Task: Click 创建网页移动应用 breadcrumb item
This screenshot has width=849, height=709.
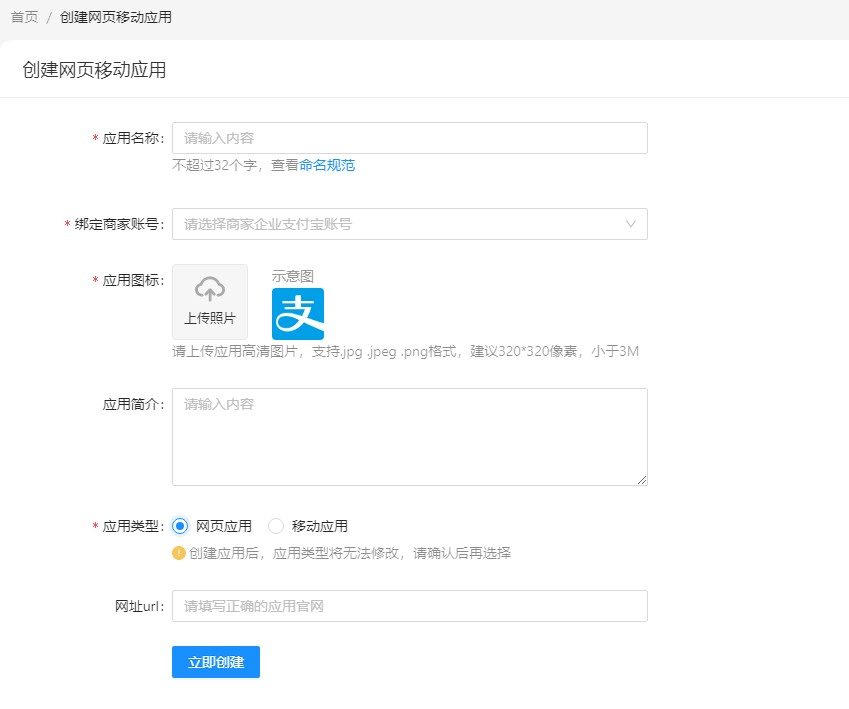Action: tap(115, 17)
